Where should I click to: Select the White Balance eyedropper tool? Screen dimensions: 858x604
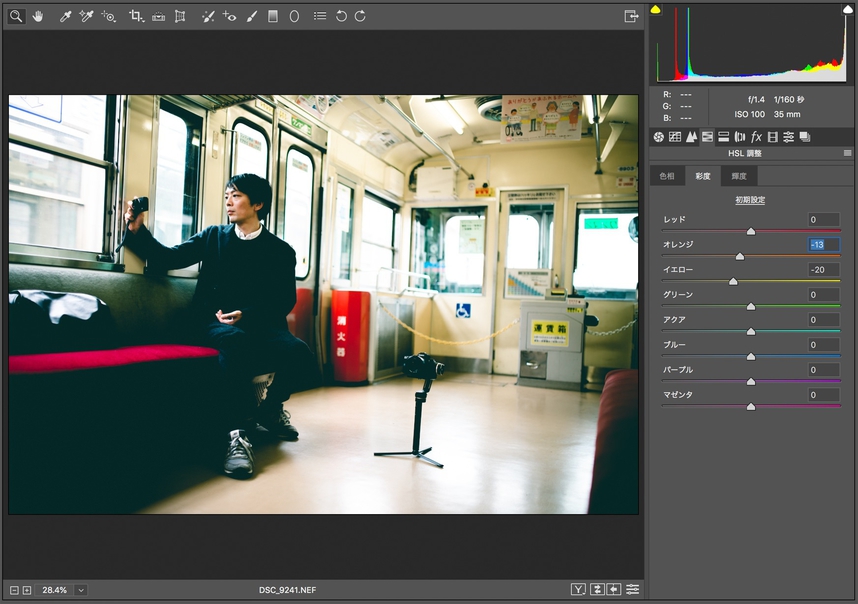coord(65,16)
